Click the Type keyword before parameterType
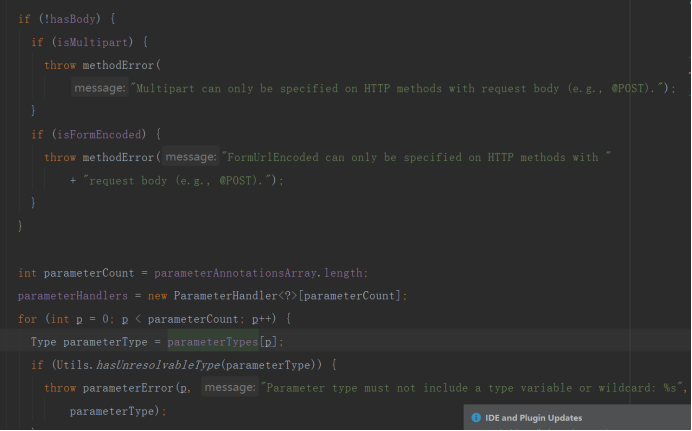692x431 pixels. coord(43,342)
